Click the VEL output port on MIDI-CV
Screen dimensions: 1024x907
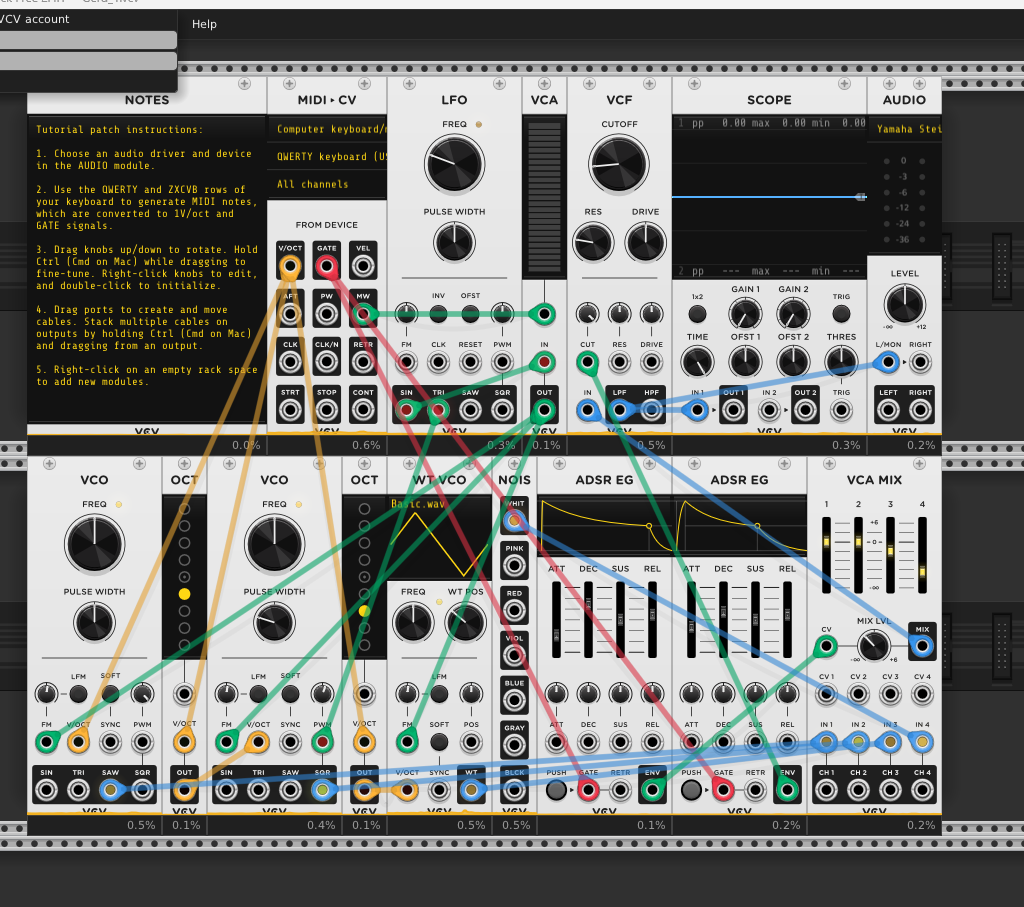pyautogui.click(x=363, y=266)
